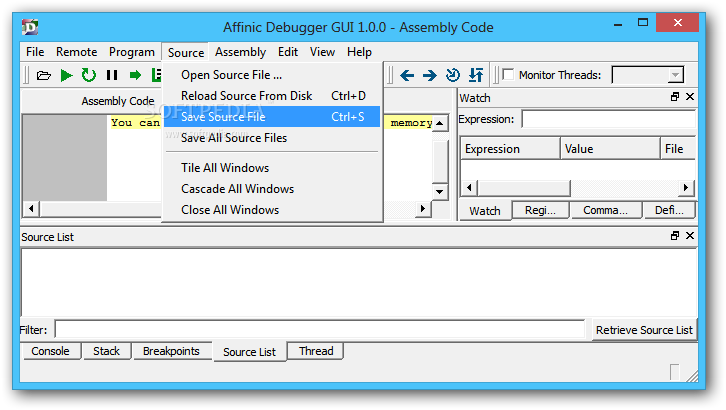Click the pause execution icon

coord(112,75)
